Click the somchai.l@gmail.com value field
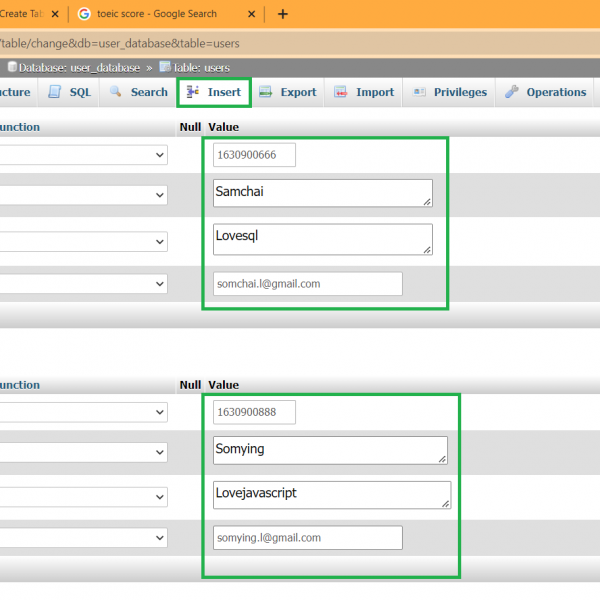Screen dimensions: 600x600 [307, 284]
